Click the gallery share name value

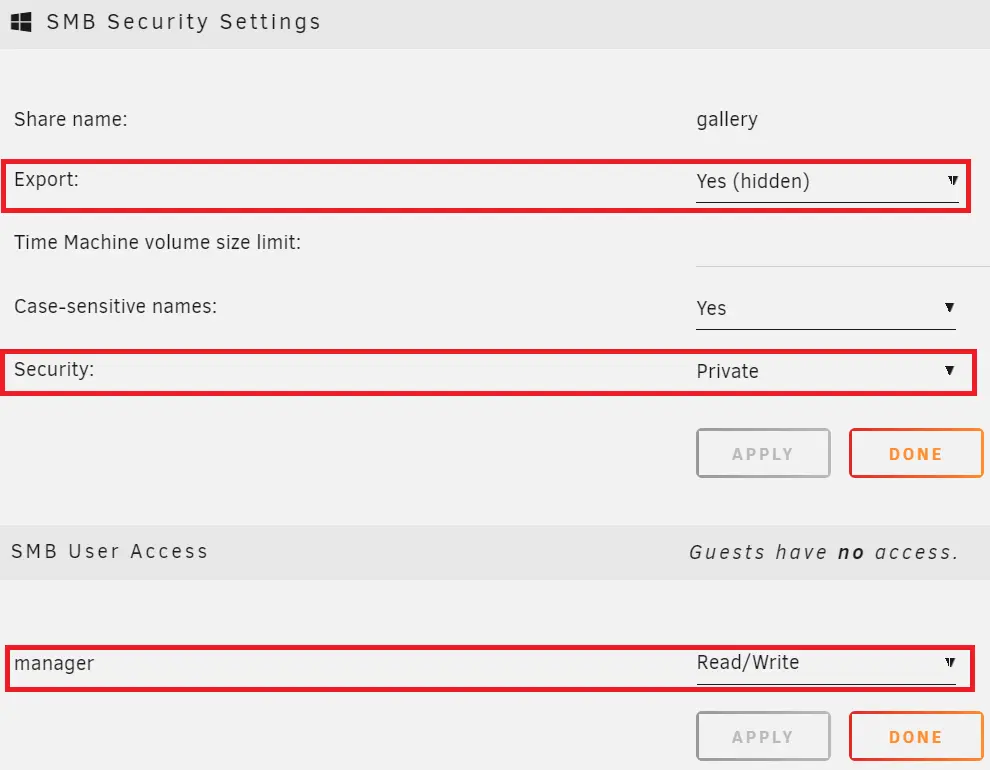click(727, 120)
